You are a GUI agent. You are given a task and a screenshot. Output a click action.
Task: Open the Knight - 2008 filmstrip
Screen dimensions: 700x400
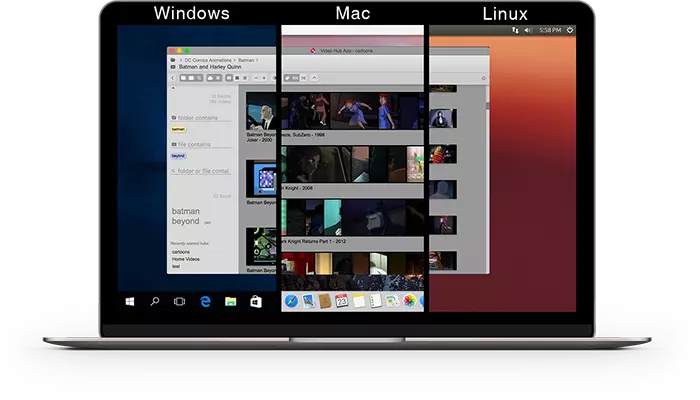coord(353,164)
